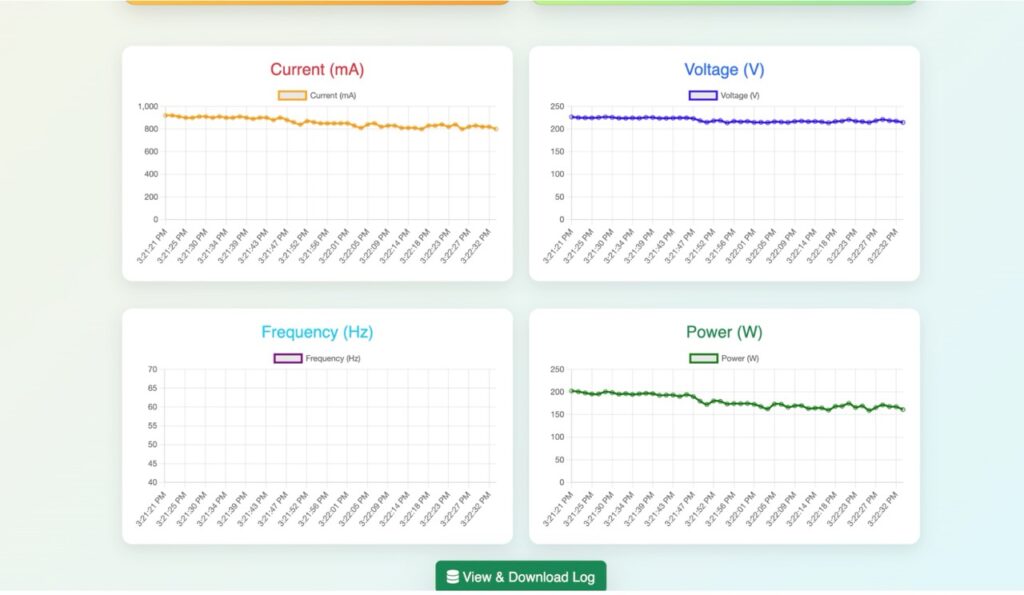This screenshot has width=1024, height=595.
Task: Open the View & Download Log panel
Action: click(521, 577)
